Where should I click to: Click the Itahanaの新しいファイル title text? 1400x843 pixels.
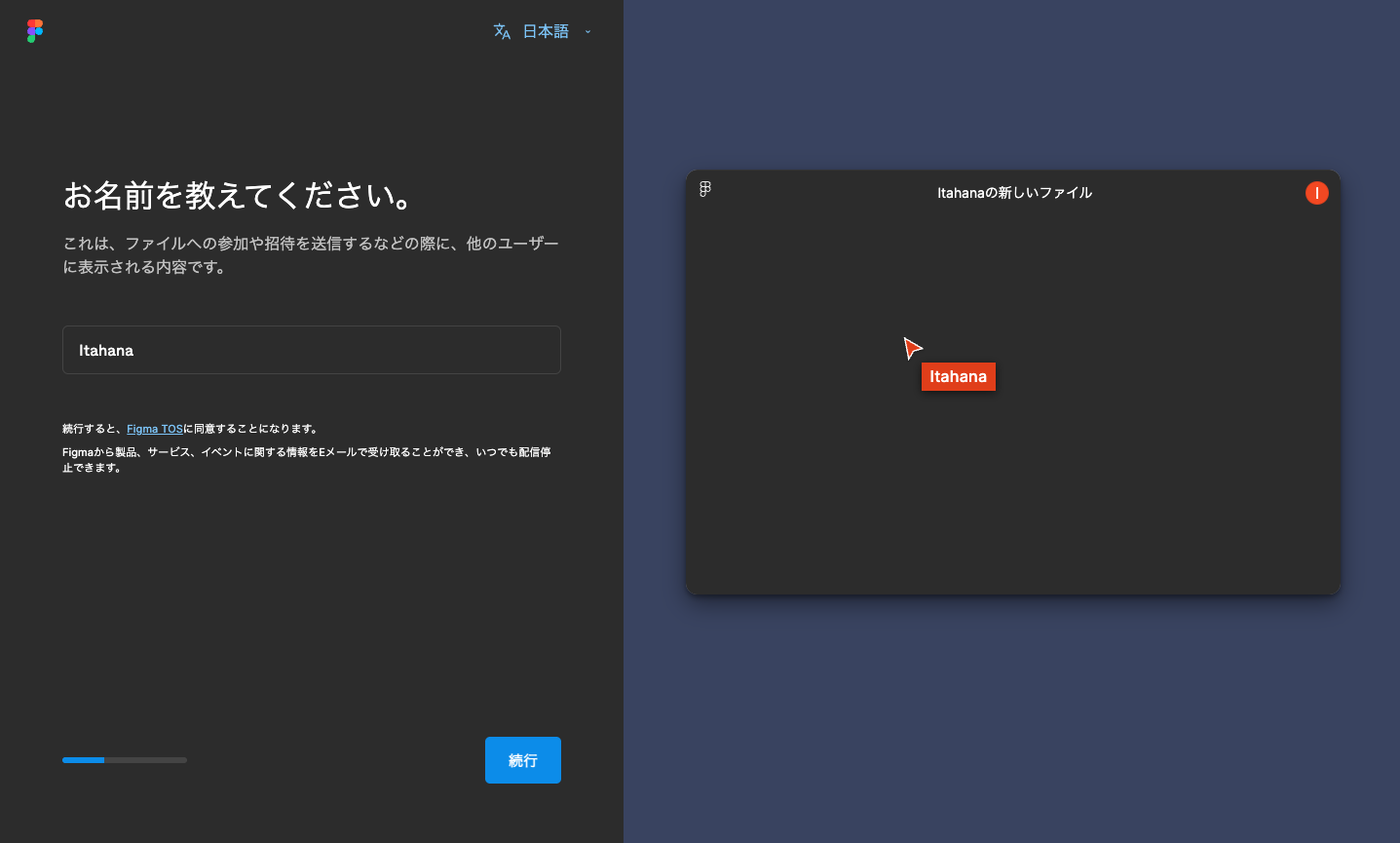(1013, 192)
